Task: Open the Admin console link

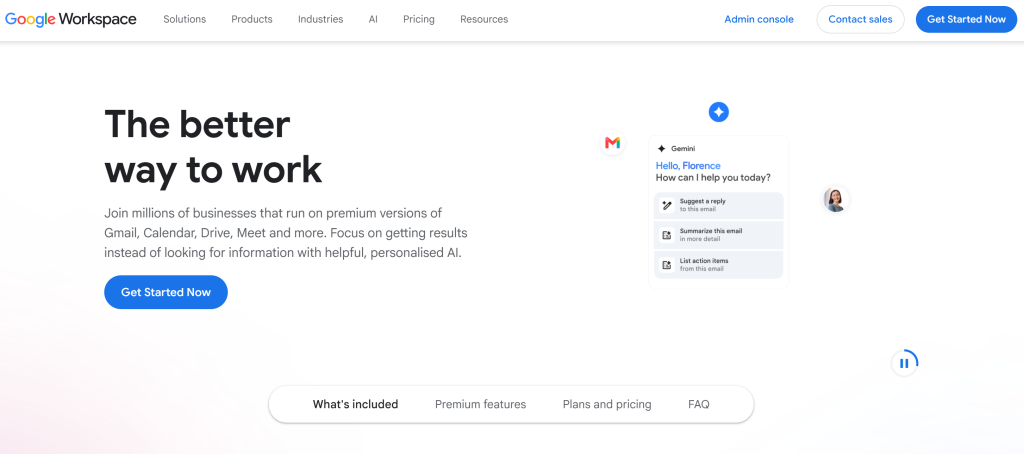Action: pos(759,20)
